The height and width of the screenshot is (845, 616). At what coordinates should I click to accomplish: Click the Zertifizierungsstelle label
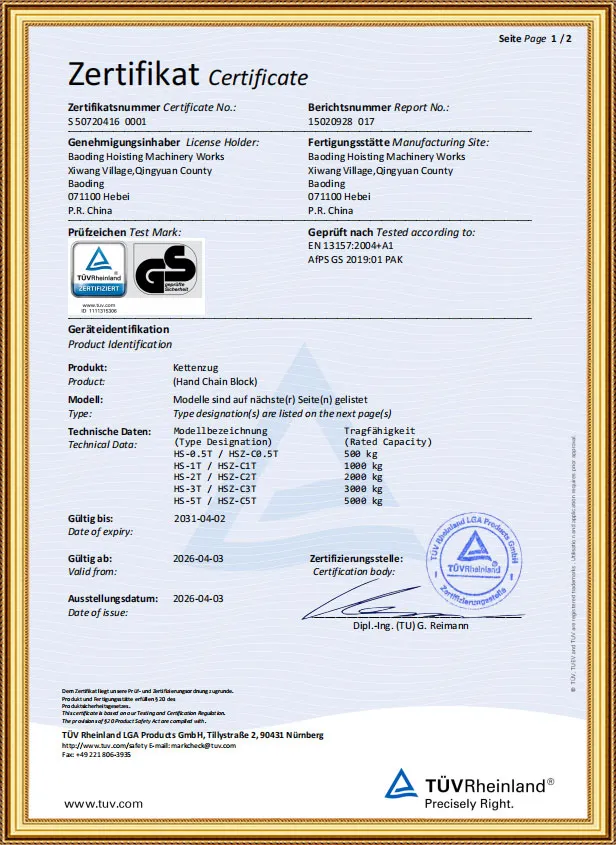pos(356,558)
